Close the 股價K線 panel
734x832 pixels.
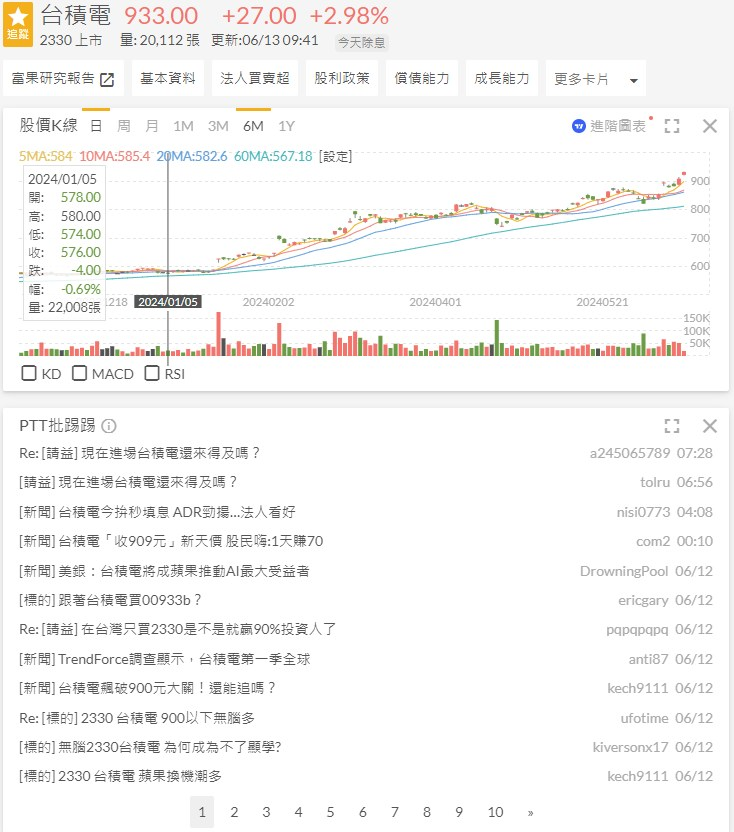pyautogui.click(x=710, y=126)
